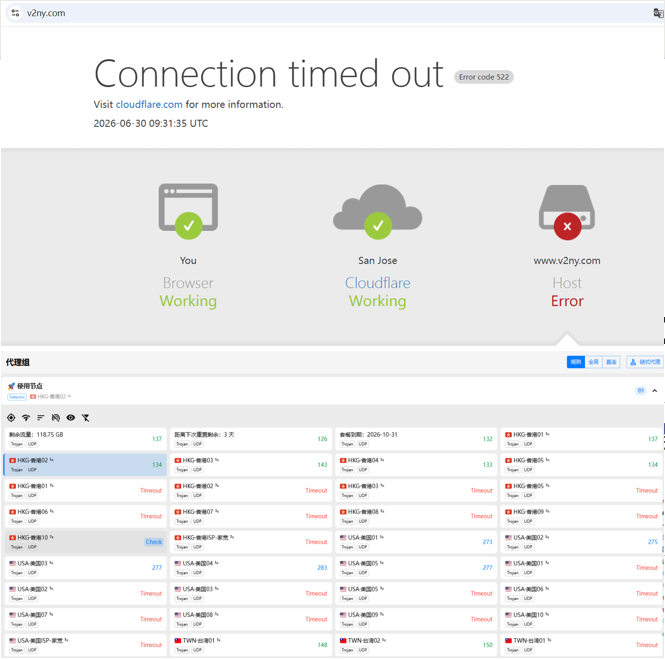
Task: Click 283 latency on USA-美国04 card
Action: pyautogui.click(x=322, y=568)
